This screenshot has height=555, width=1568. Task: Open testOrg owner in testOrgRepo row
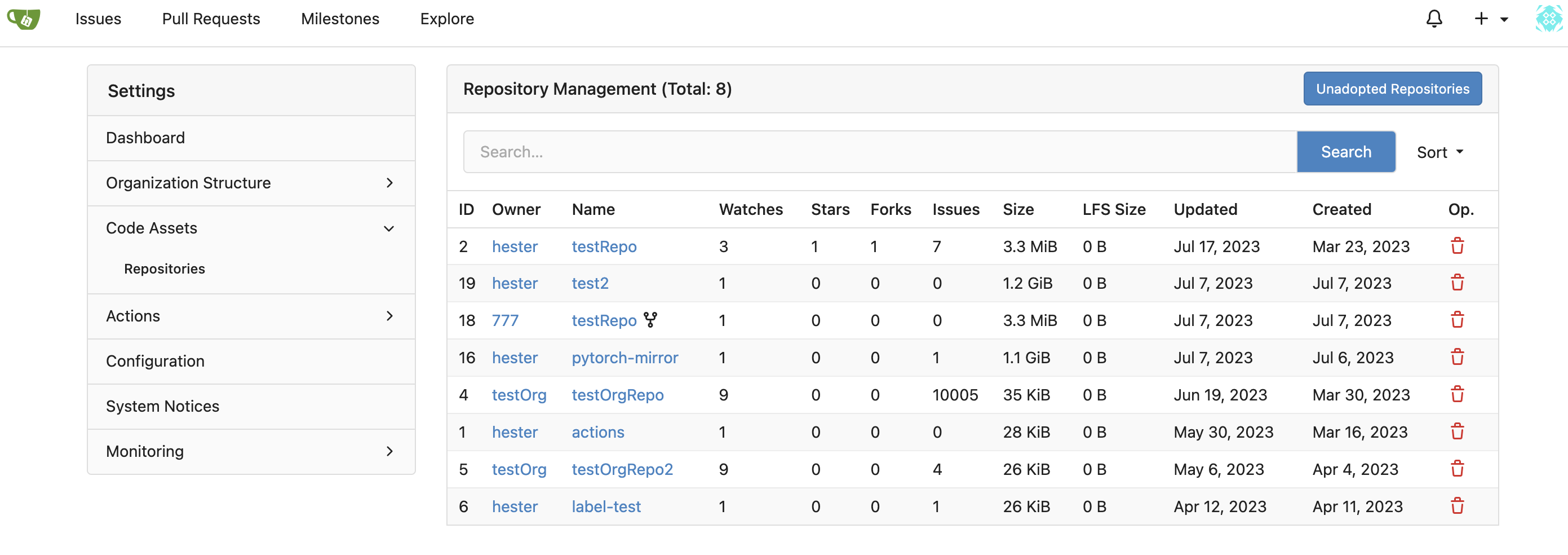point(519,395)
